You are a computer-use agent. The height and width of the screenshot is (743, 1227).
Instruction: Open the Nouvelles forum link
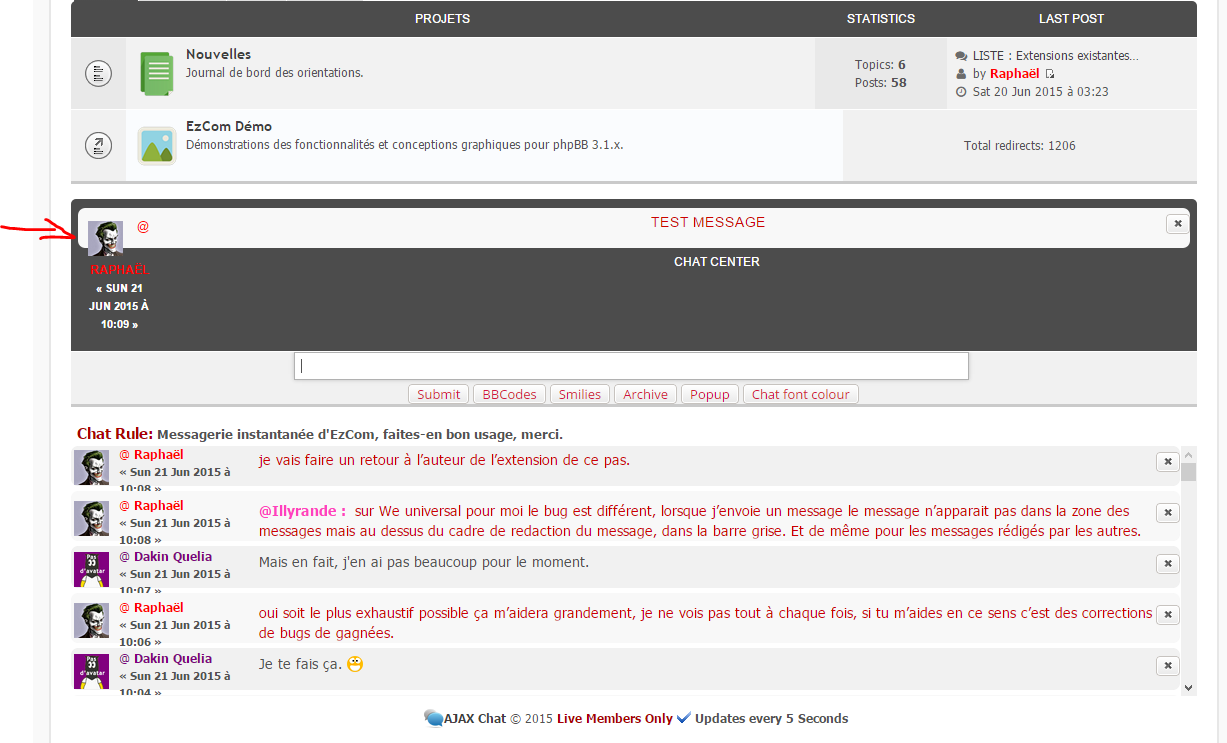218,54
